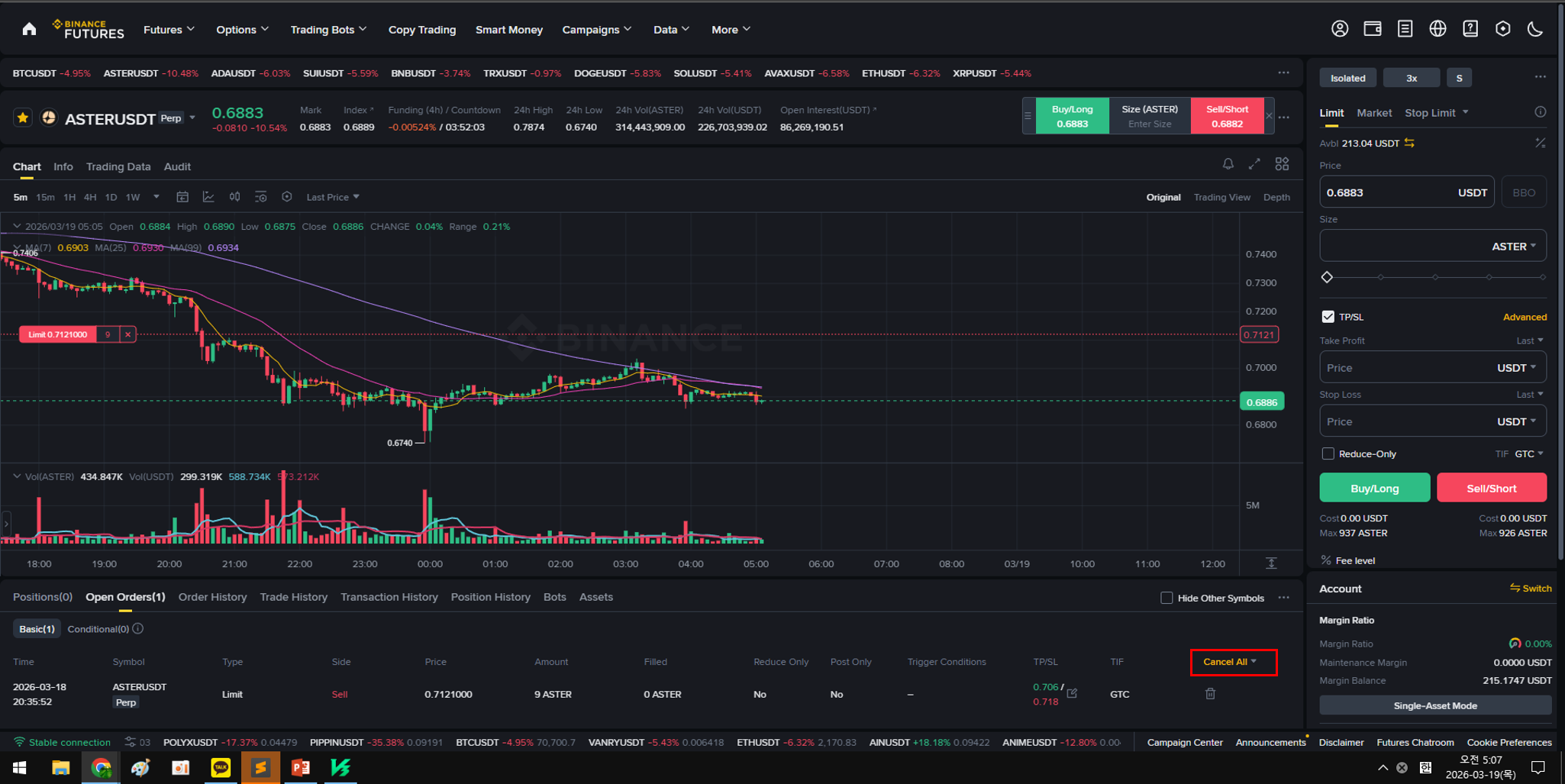
Task: Open Take Profit USDT unit dropdown
Action: (x=1516, y=368)
